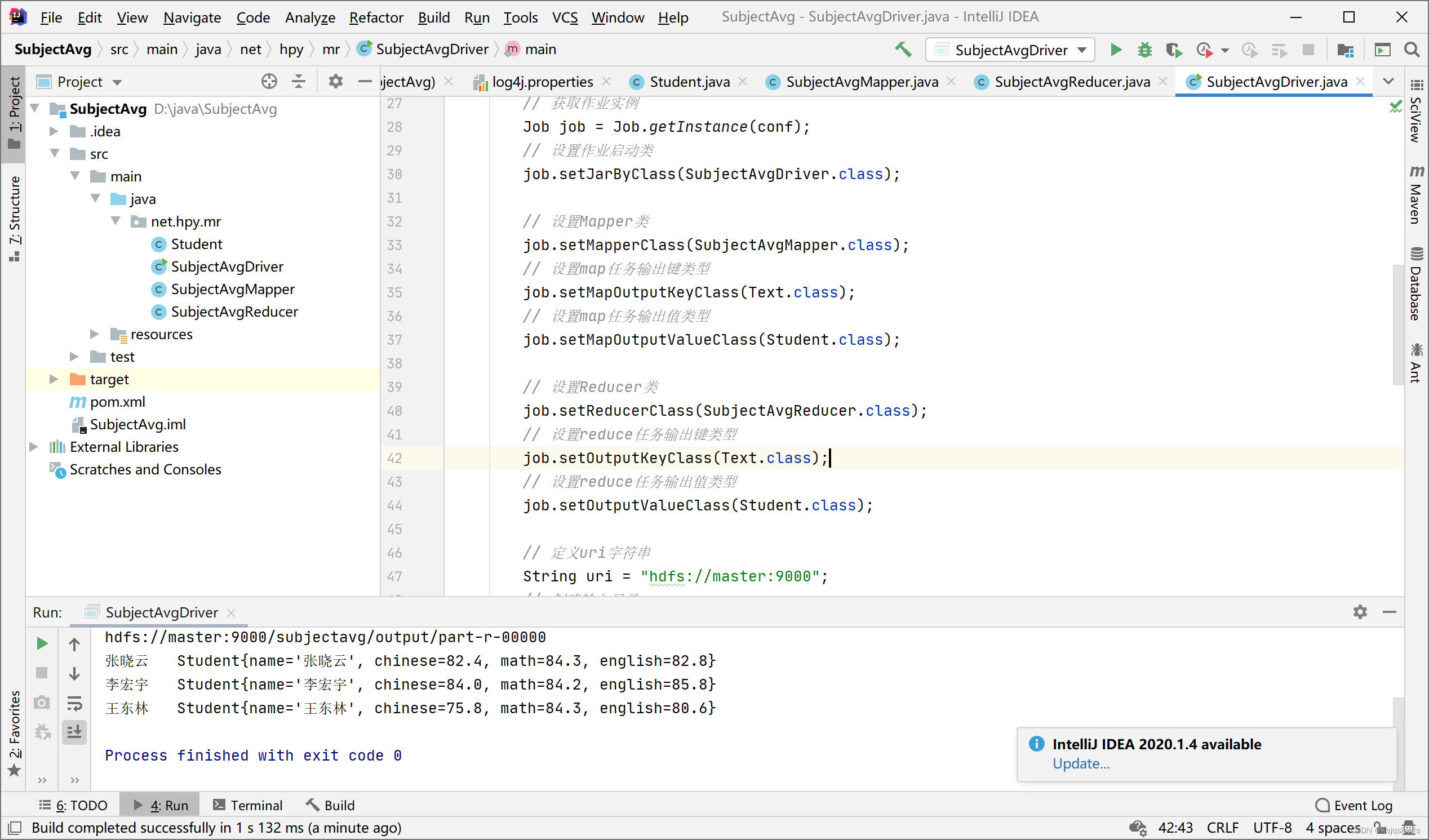Jump down the stack trace arrow
1429x840 pixels.
click(74, 673)
